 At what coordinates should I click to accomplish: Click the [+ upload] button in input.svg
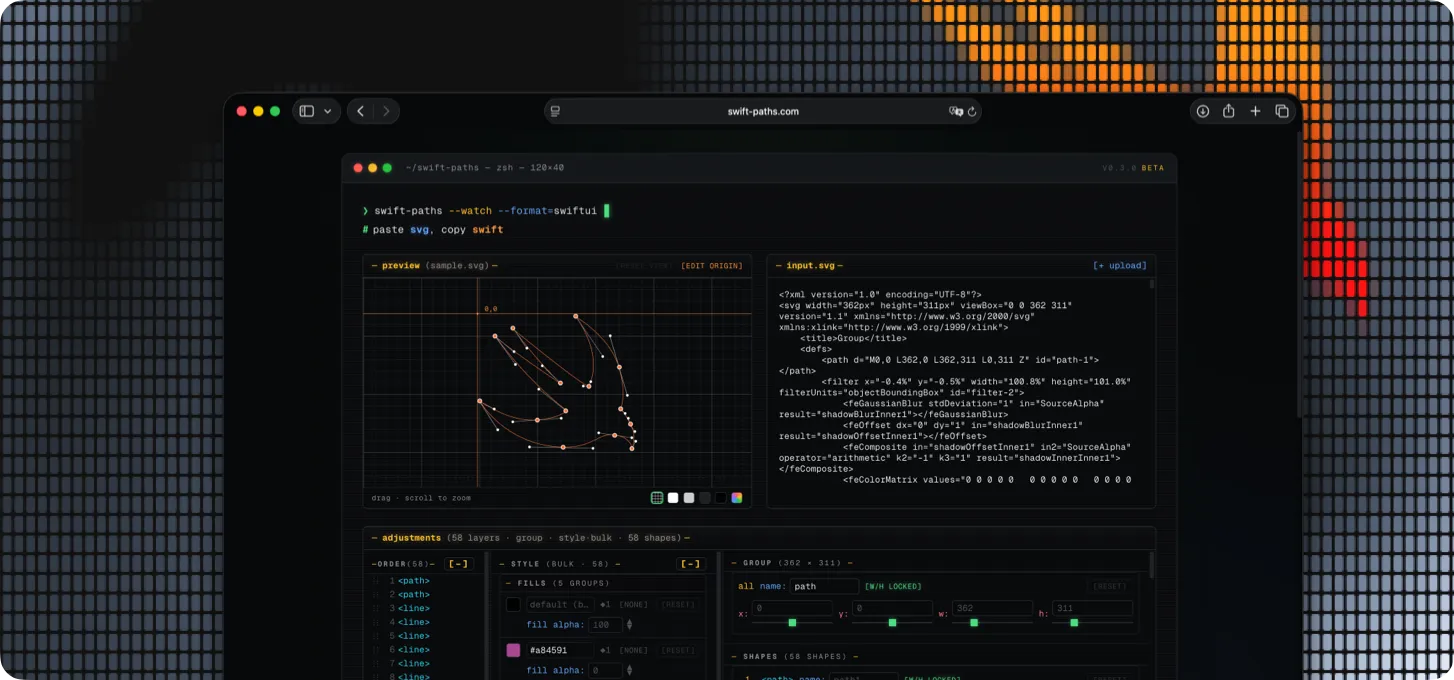pyautogui.click(x=1120, y=266)
